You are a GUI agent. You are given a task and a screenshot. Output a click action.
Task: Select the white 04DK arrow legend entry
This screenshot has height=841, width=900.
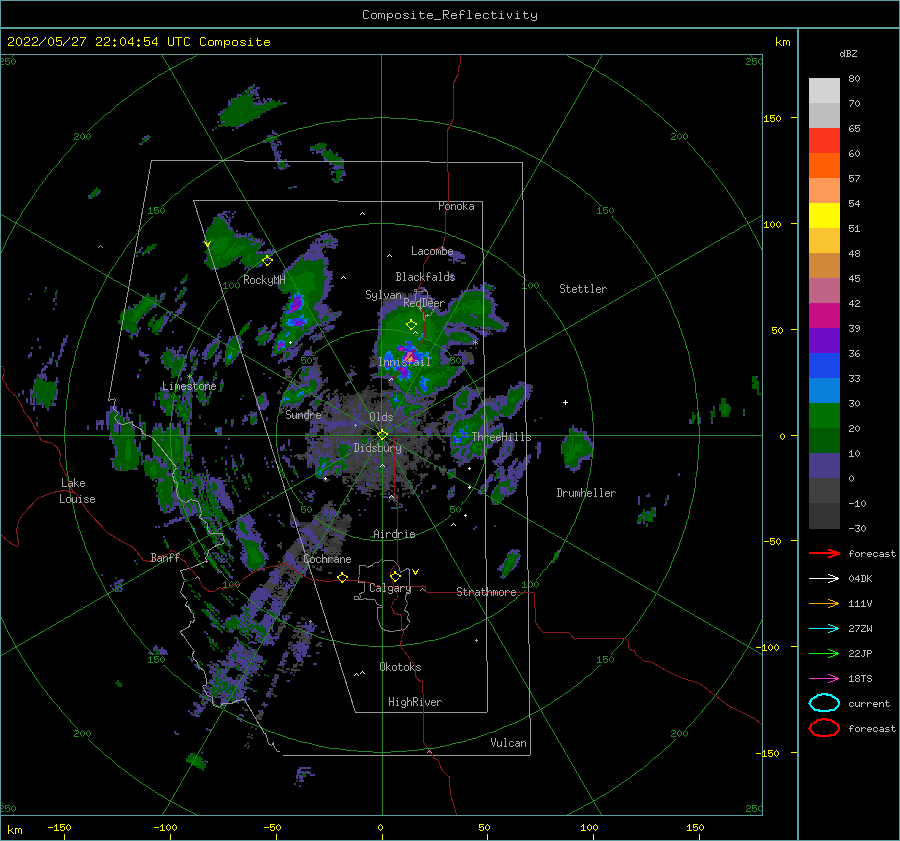824,579
